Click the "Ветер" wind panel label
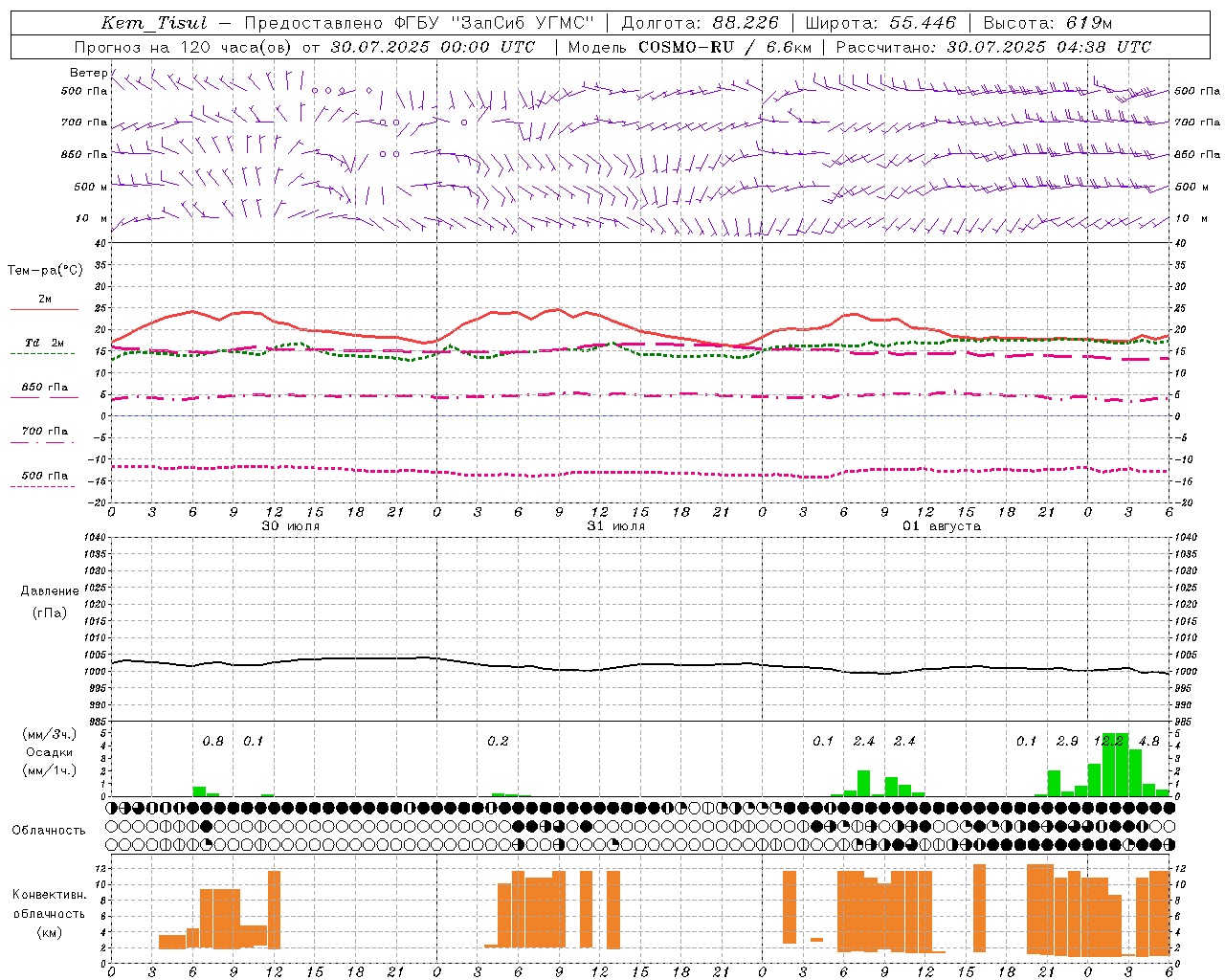Viewport: 1225px width, 980px height. tap(88, 73)
